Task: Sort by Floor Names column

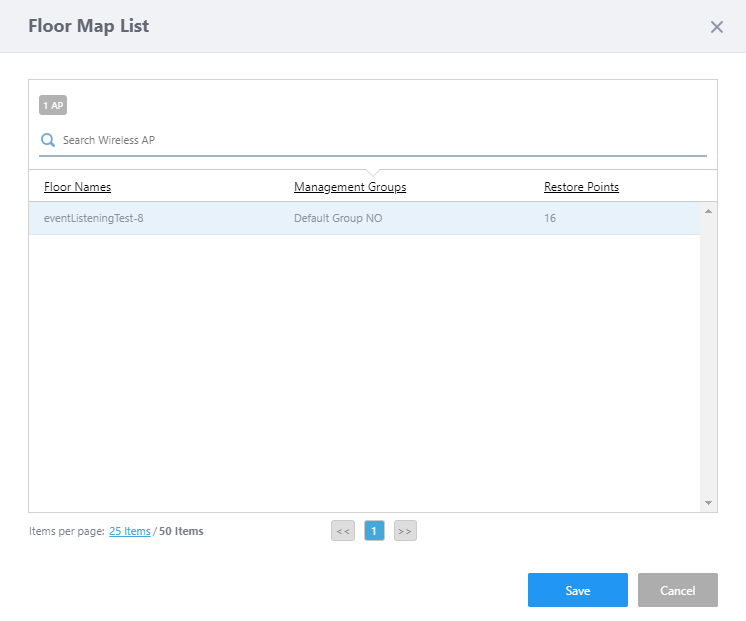Action: tap(77, 187)
